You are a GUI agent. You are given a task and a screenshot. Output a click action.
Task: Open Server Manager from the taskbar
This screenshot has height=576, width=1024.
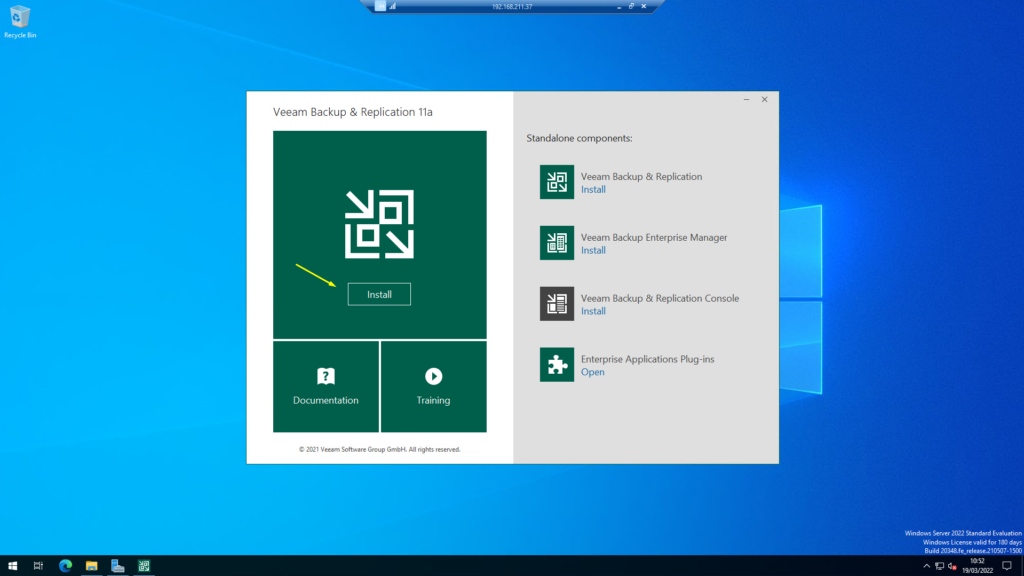pyautogui.click(x=118, y=566)
